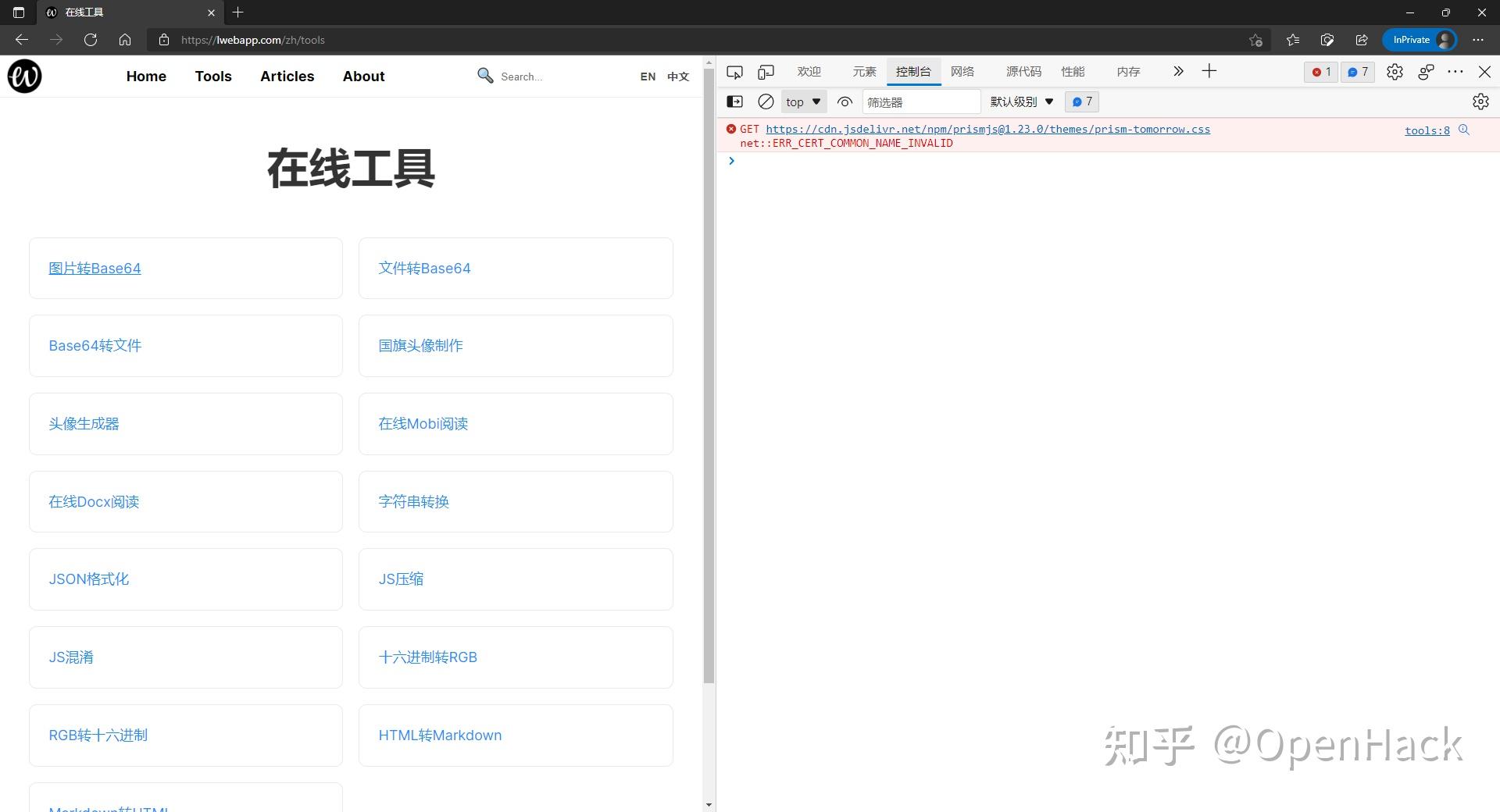The height and width of the screenshot is (812, 1500).
Task: Switch to the 源代码 DevTools tab
Action: (x=1023, y=71)
